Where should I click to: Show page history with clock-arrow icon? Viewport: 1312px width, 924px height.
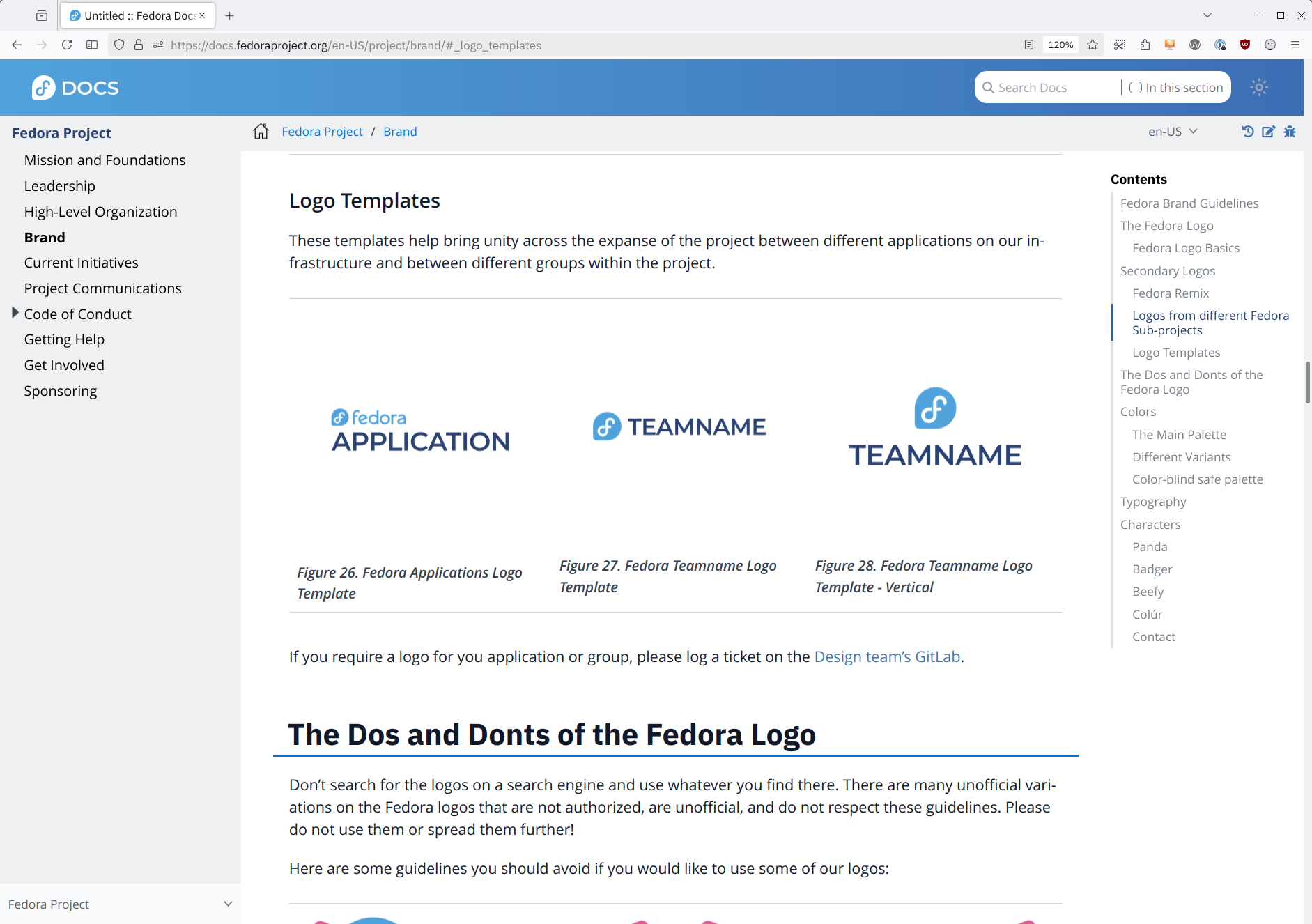(x=1248, y=132)
